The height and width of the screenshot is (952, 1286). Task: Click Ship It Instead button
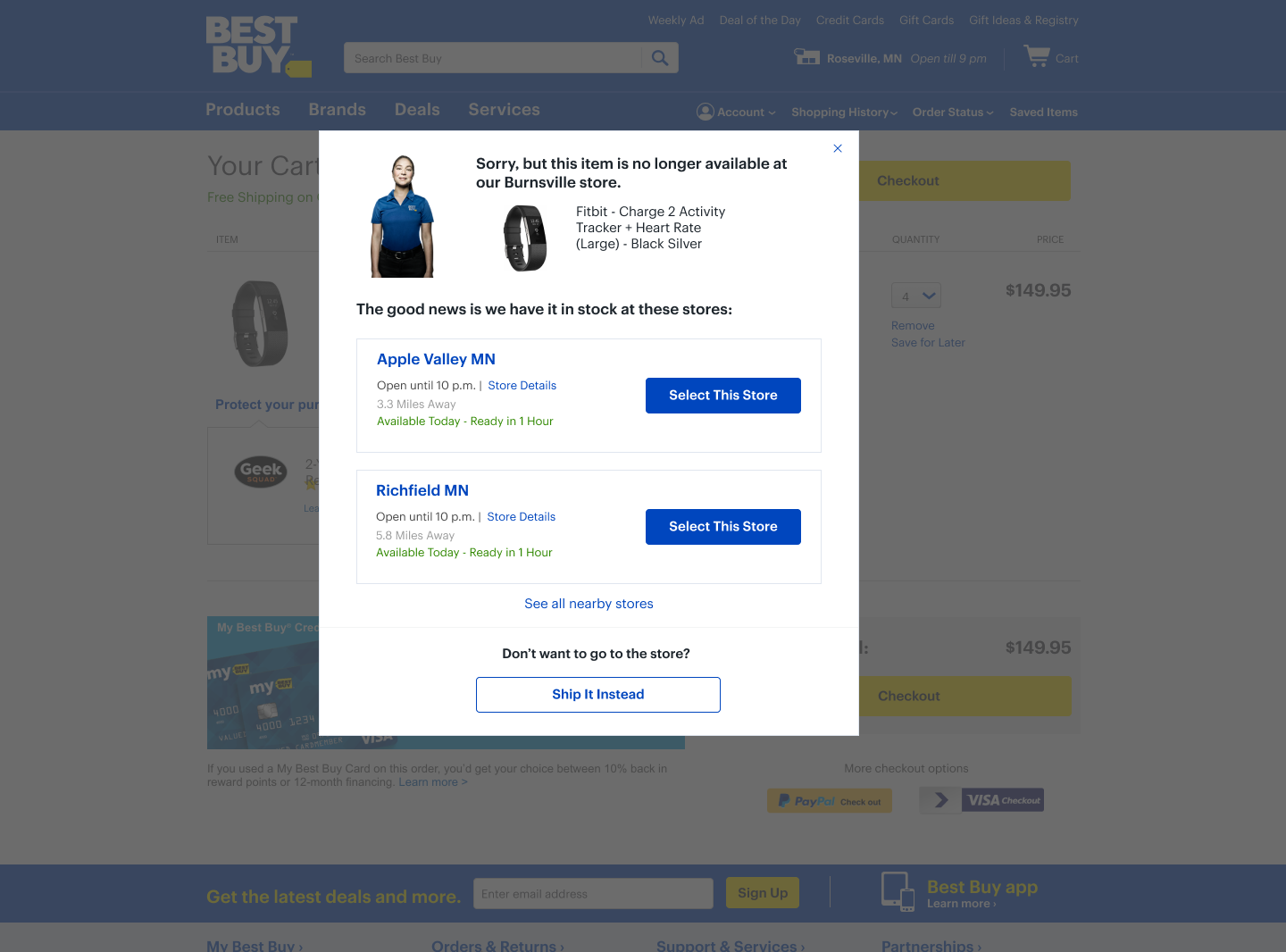pos(598,695)
